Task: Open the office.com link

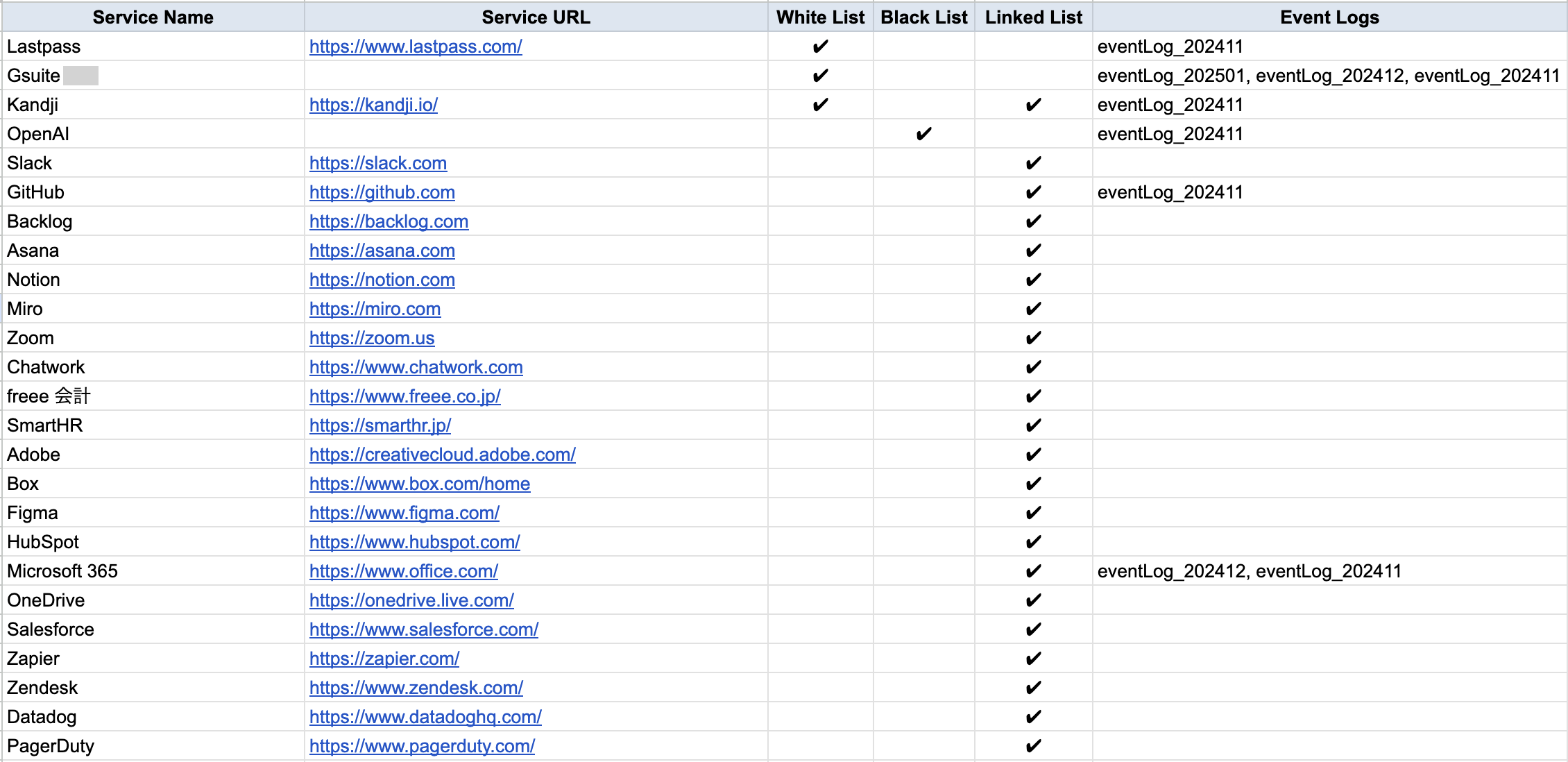Action: pos(404,571)
